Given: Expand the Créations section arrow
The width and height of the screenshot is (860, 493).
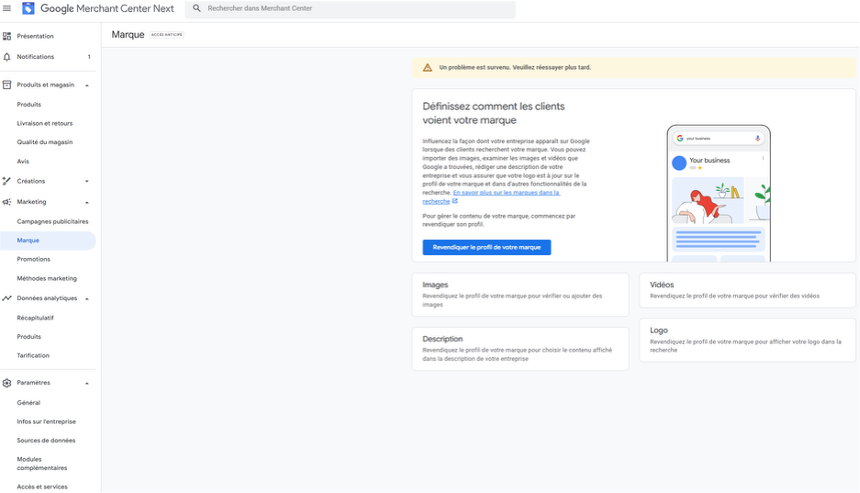Looking at the screenshot, I should click(87, 181).
